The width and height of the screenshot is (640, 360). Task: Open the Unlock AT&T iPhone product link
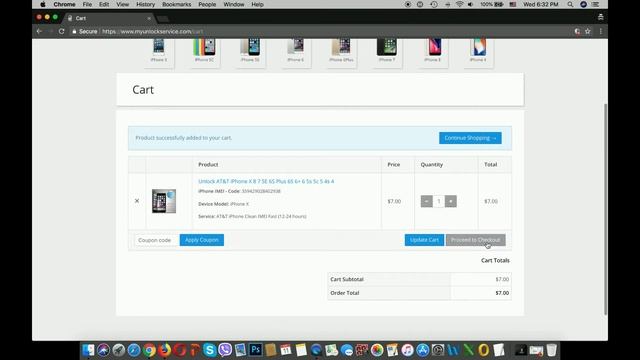point(266,181)
